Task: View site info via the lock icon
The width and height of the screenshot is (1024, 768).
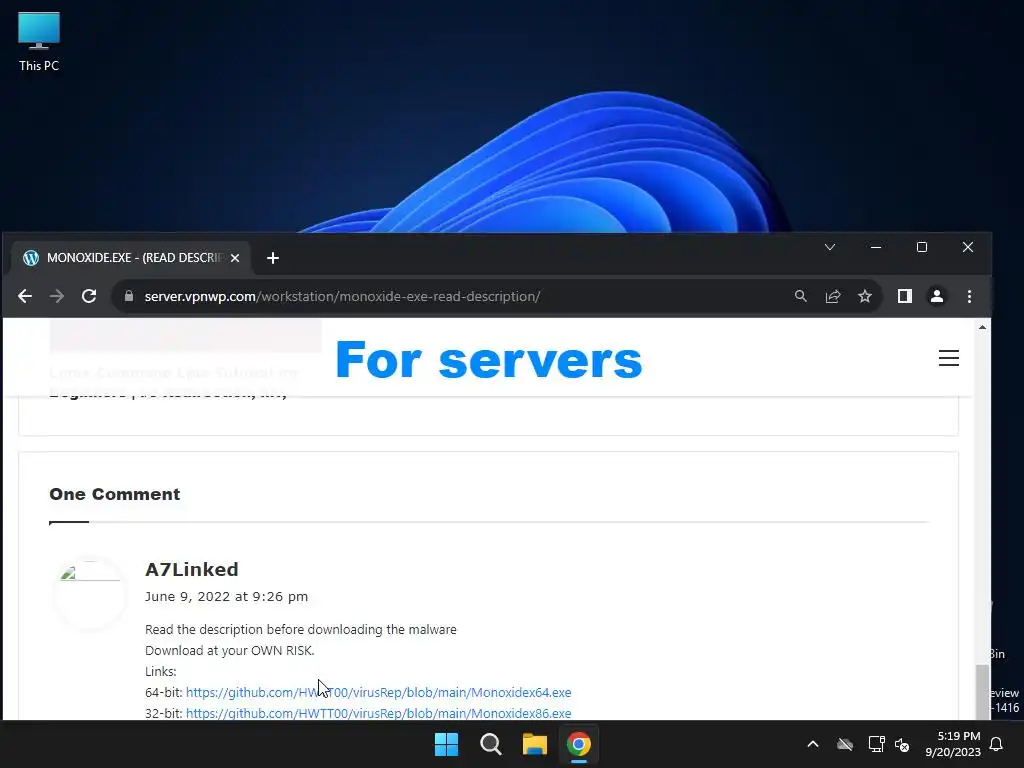Action: 129,296
